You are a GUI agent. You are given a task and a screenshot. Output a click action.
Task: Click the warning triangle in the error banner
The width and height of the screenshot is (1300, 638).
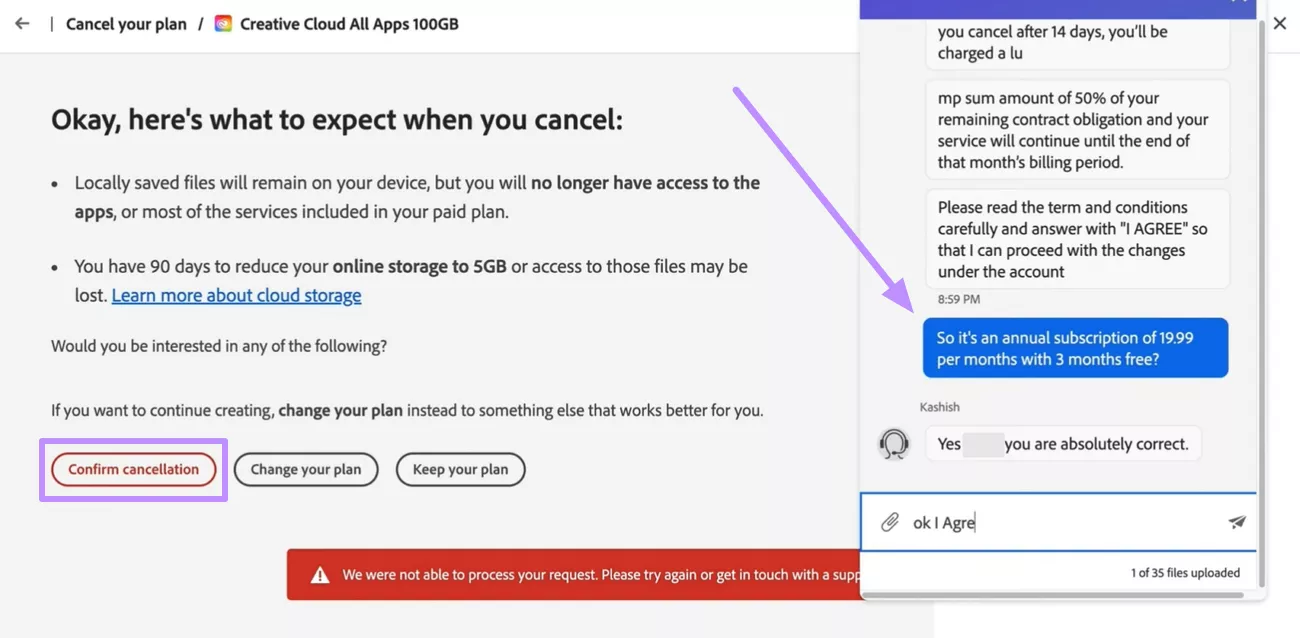coord(320,574)
